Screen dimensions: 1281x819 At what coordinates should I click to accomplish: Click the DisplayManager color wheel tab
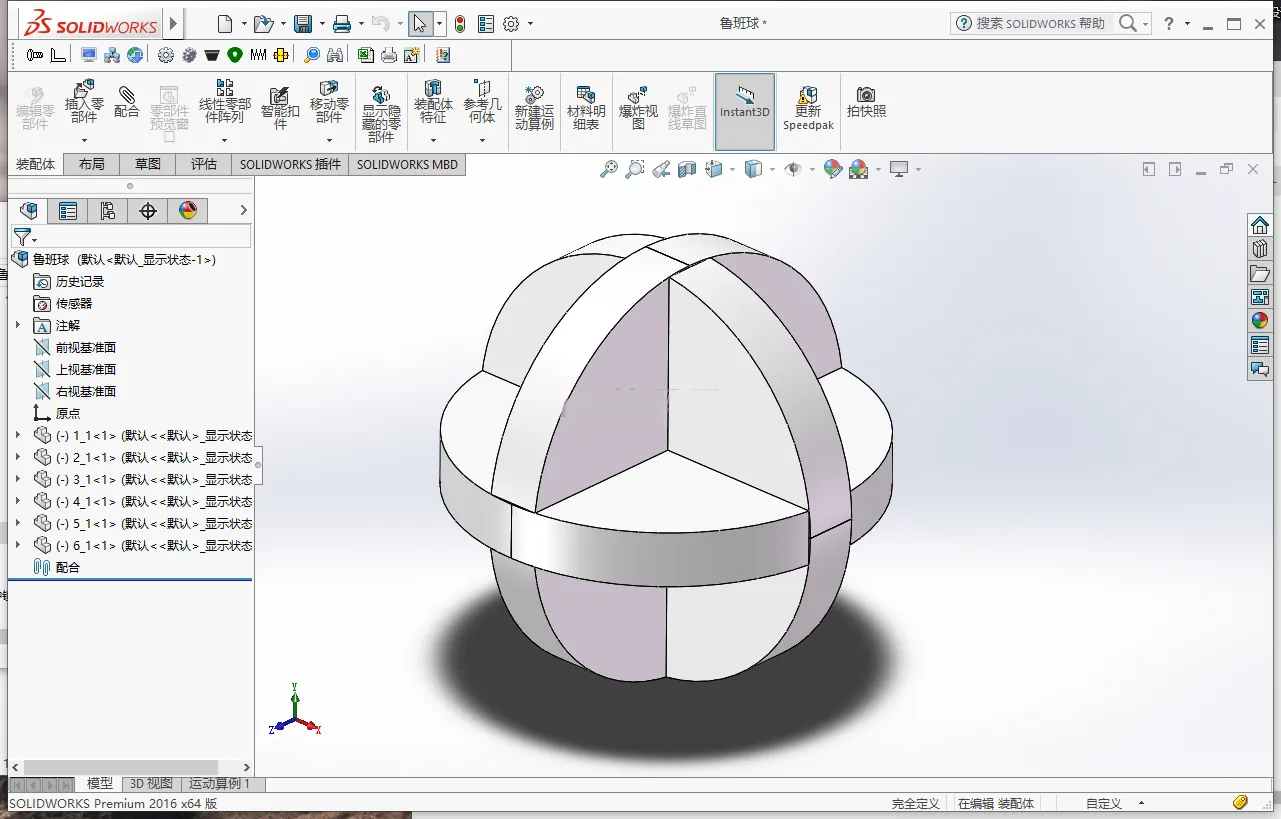coord(188,210)
